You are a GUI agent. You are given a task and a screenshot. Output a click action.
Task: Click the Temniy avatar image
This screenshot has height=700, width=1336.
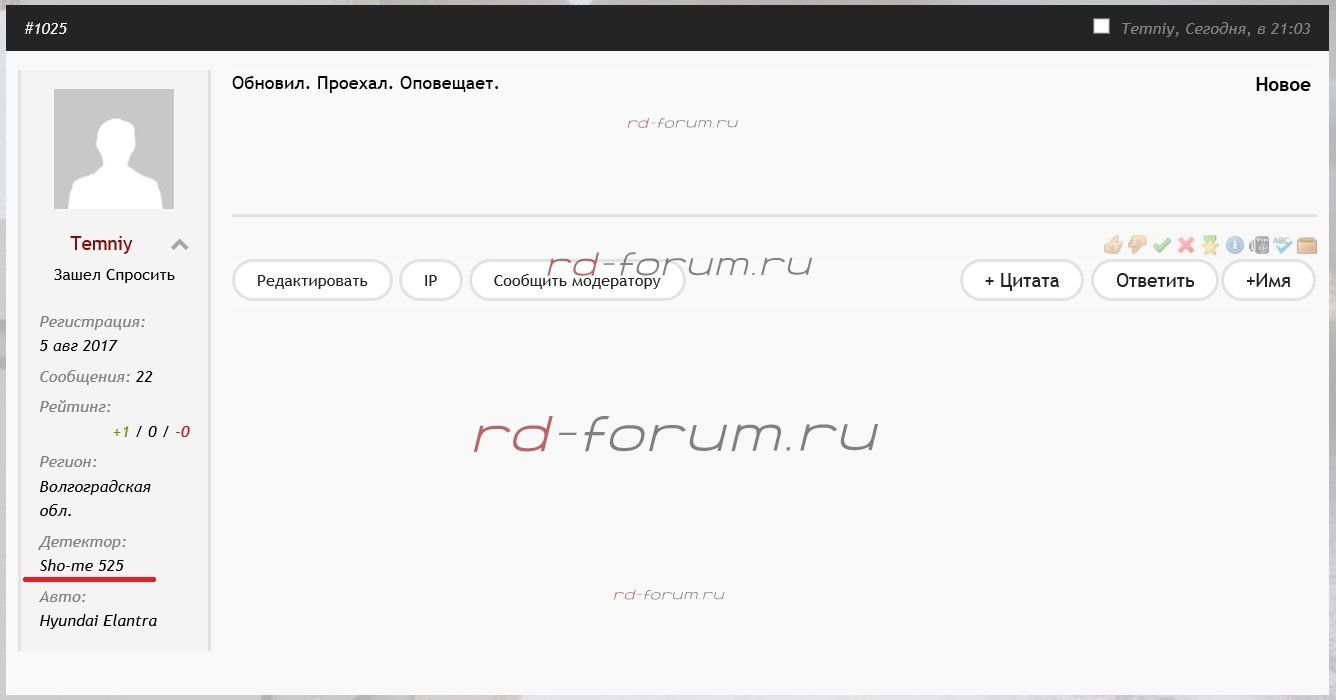click(x=114, y=149)
